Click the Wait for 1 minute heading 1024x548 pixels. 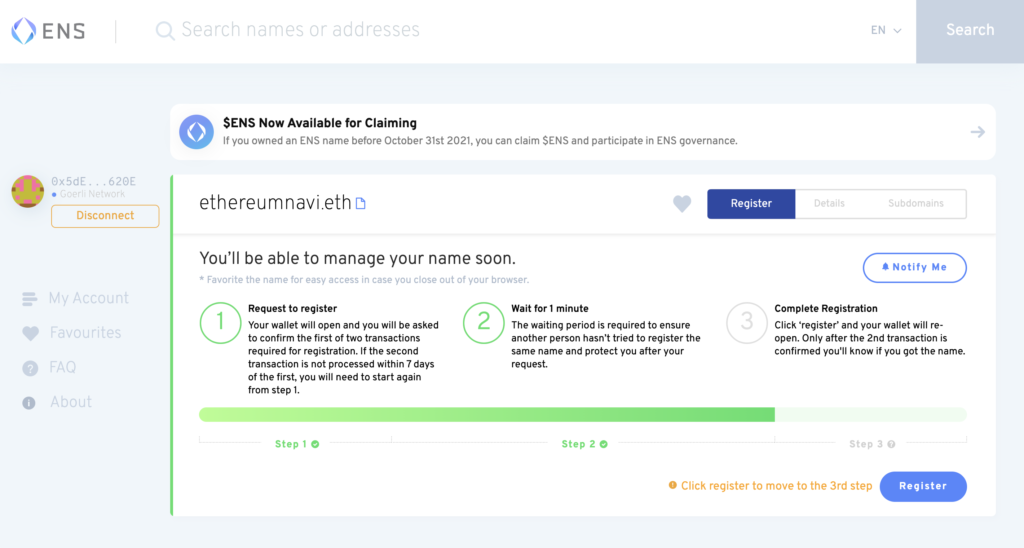(x=550, y=308)
